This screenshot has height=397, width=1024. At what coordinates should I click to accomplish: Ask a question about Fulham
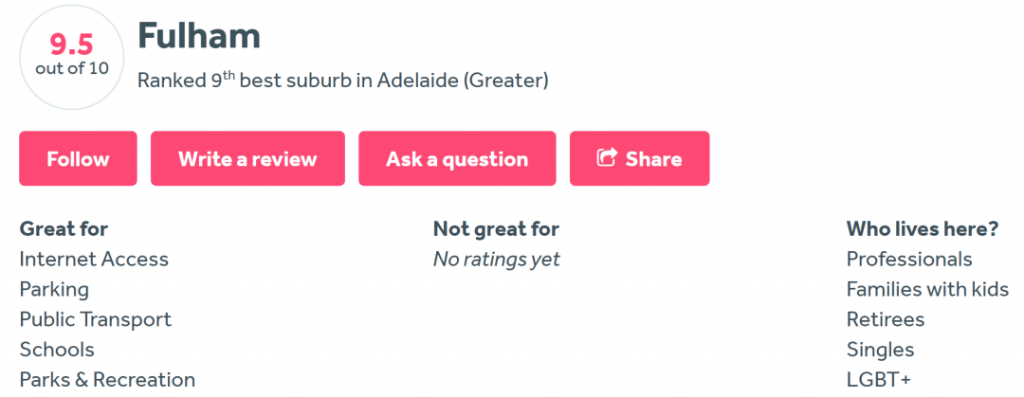click(457, 159)
